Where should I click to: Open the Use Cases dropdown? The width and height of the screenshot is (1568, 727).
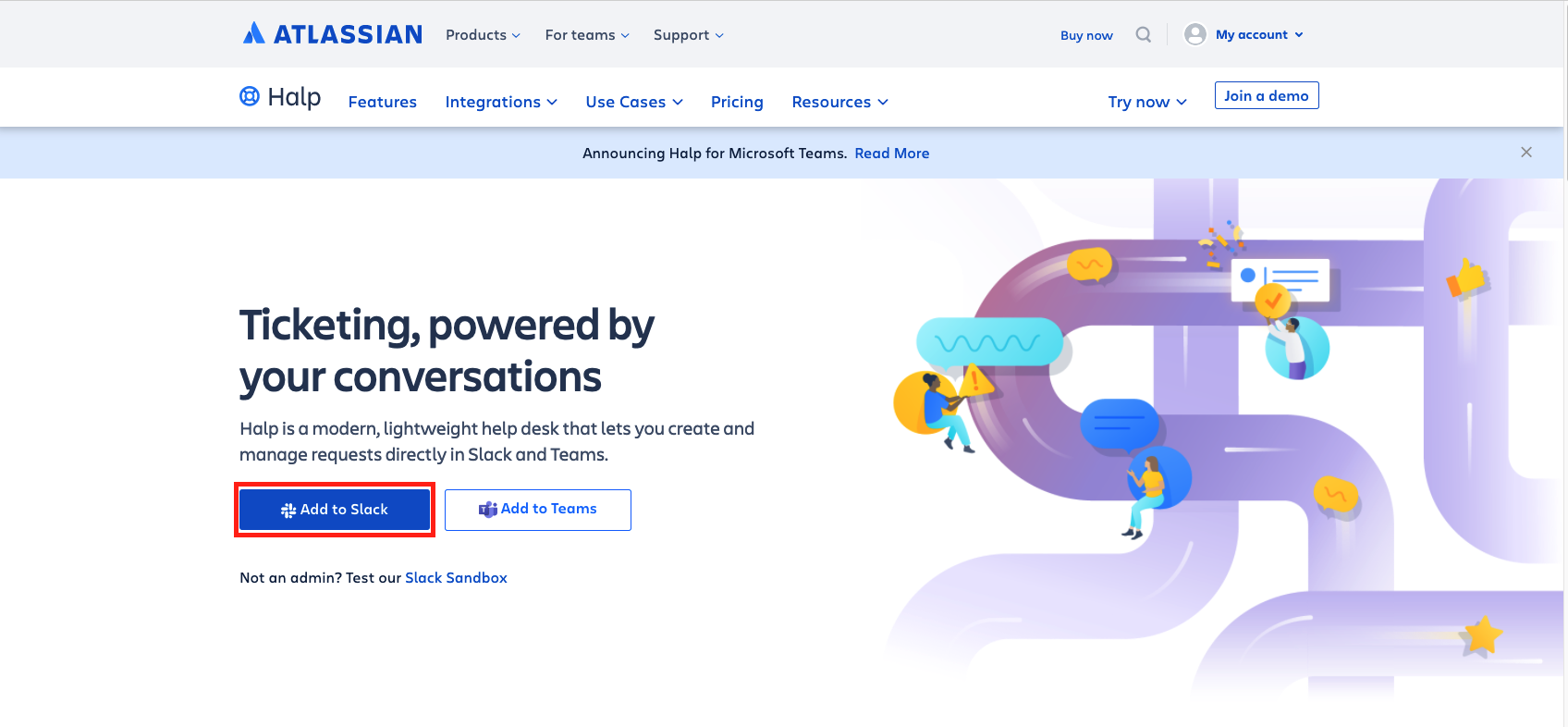[634, 102]
